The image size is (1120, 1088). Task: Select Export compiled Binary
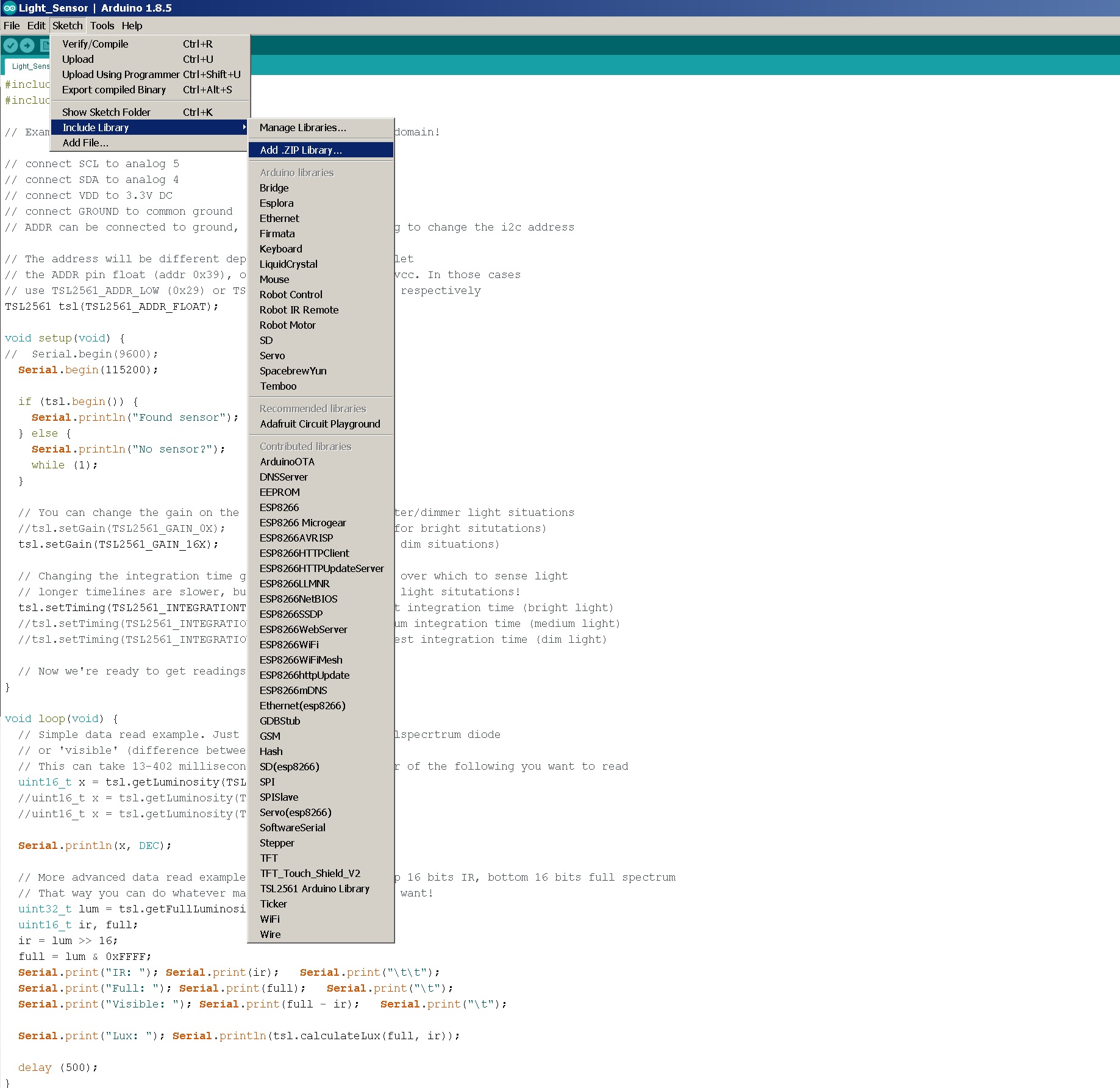pyautogui.click(x=150, y=90)
